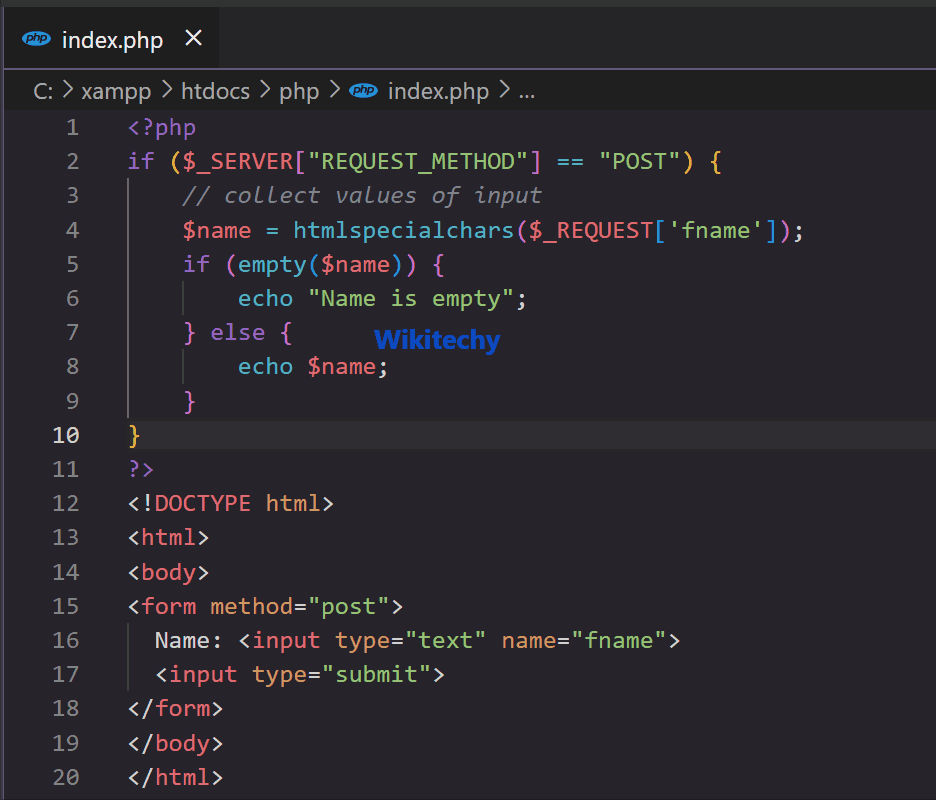Viewport: 936px width, 800px height.
Task: Open the php folder breadcrumb dropdown
Action: (299, 90)
